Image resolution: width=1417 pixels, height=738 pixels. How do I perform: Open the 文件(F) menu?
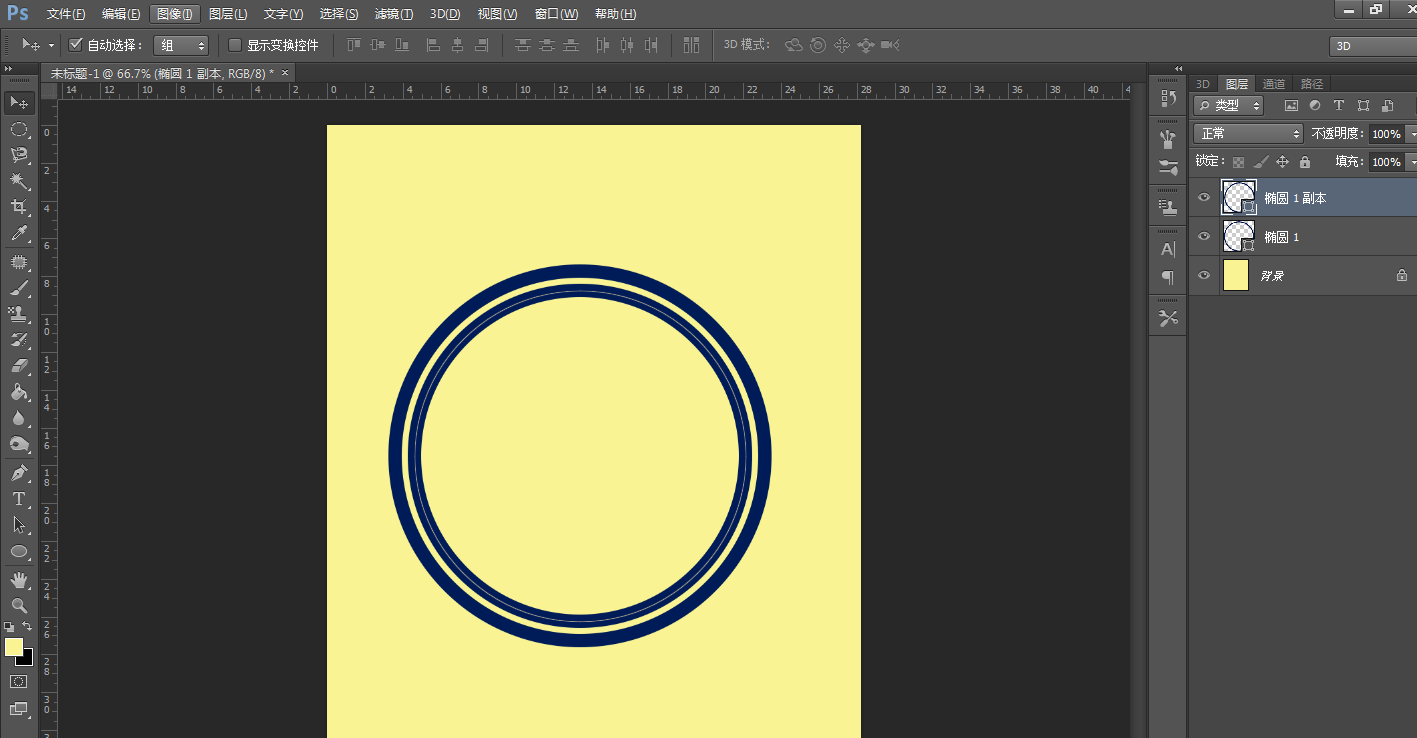coord(66,14)
